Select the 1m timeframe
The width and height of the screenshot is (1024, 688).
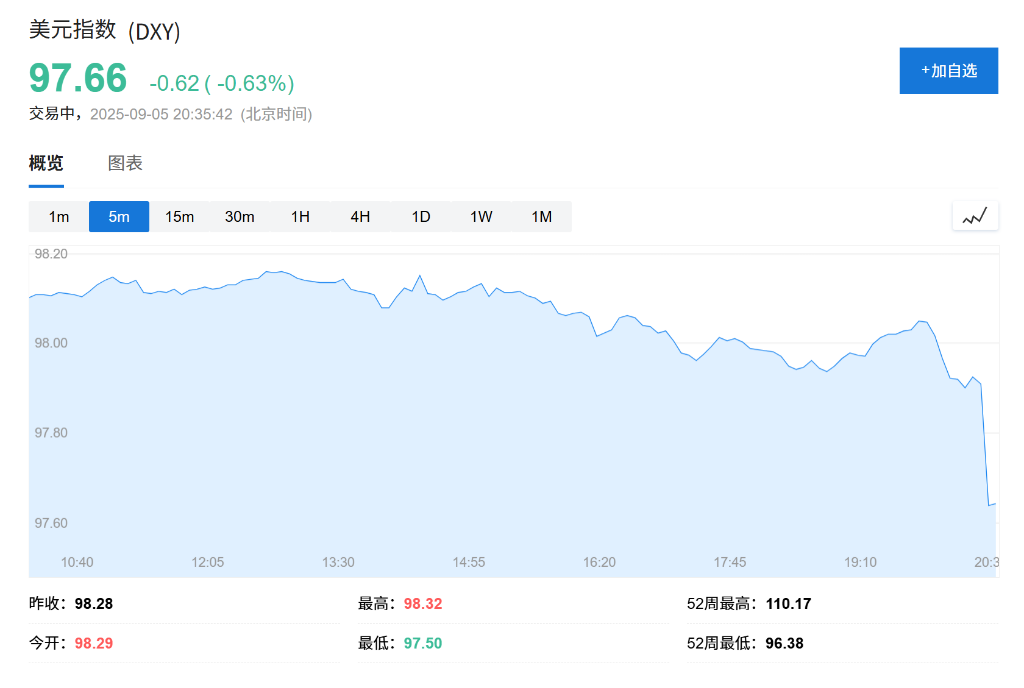[x=59, y=217]
